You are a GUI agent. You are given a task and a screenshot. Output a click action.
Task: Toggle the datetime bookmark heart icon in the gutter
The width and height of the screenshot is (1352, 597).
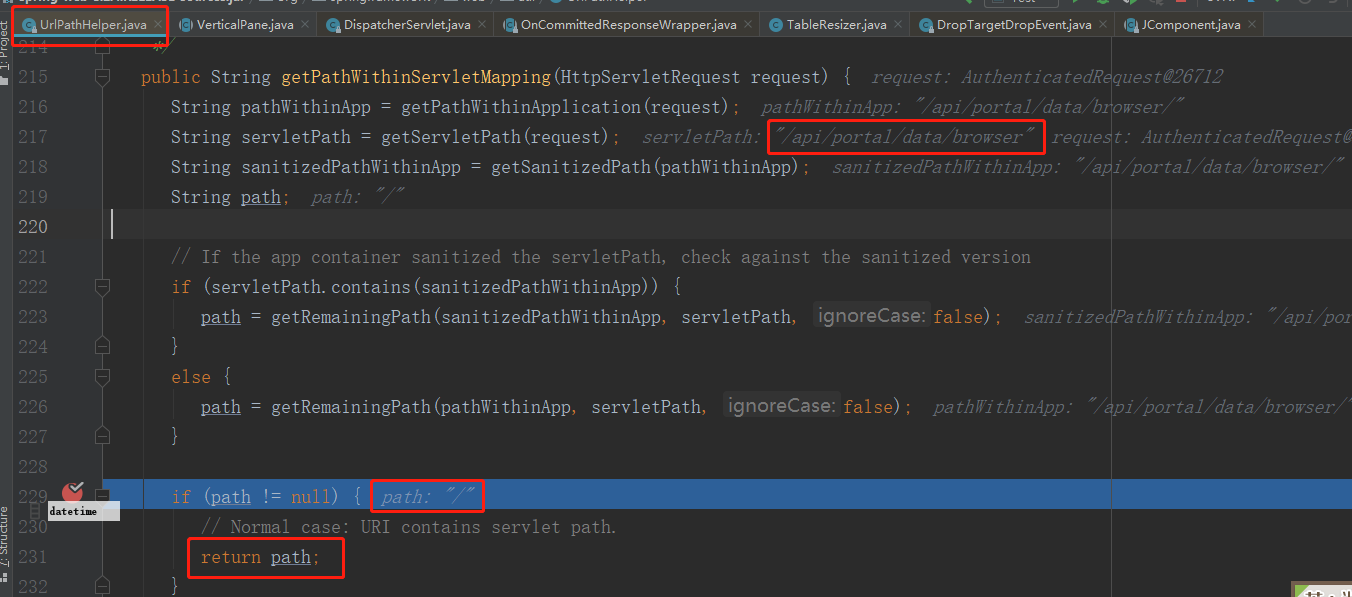(71, 492)
